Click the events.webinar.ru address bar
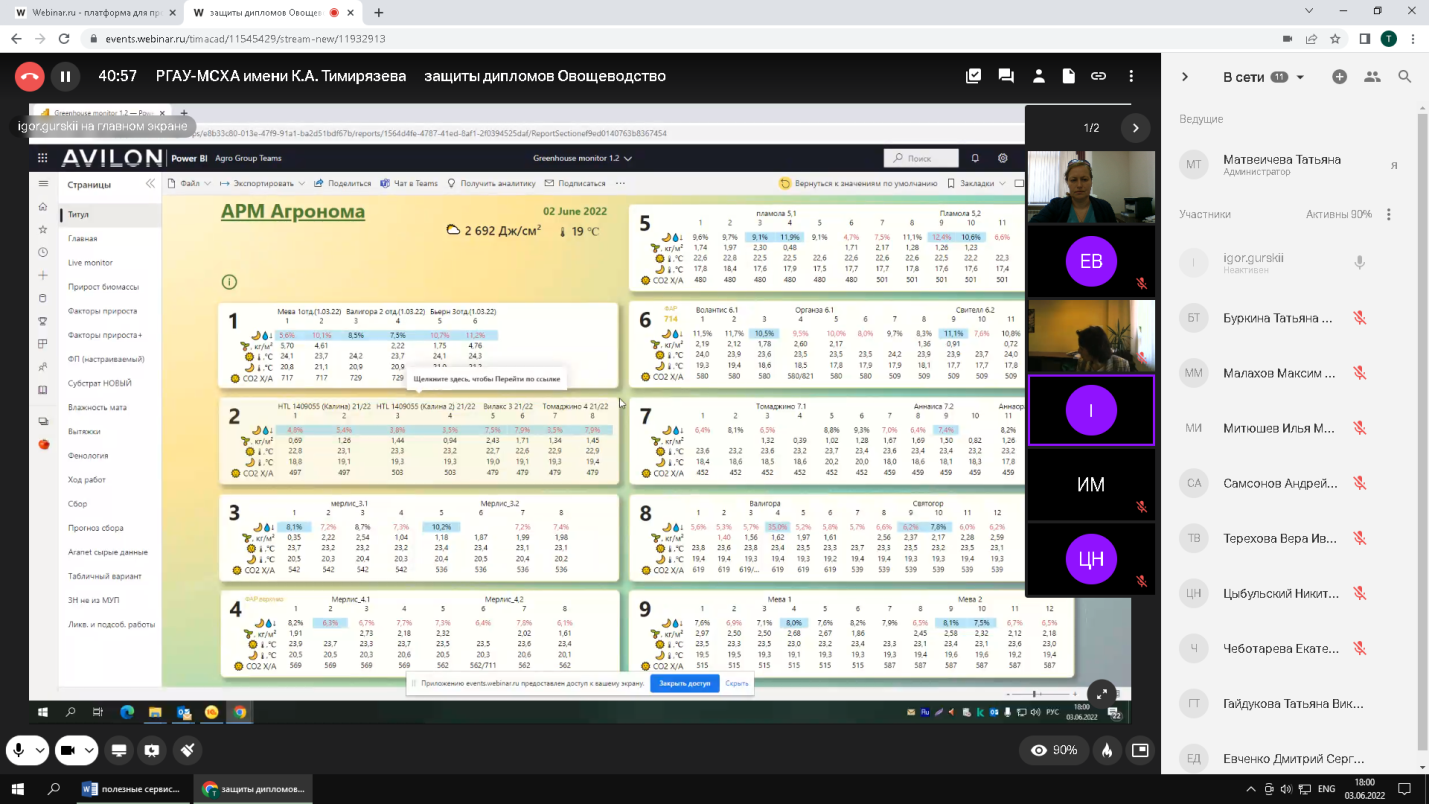 pos(680,39)
